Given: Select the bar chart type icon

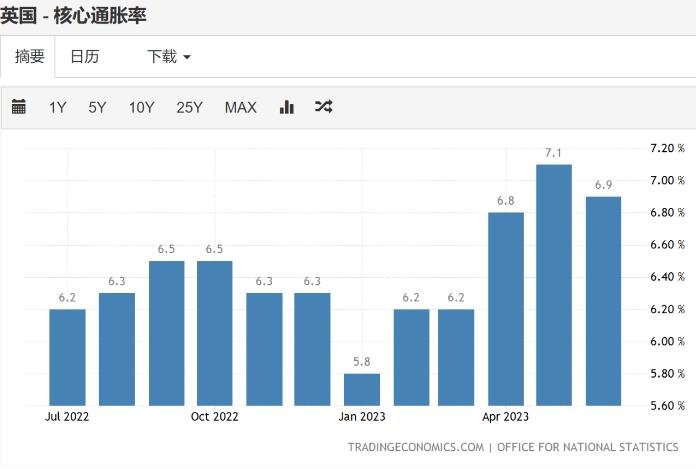Looking at the screenshot, I should (287, 107).
